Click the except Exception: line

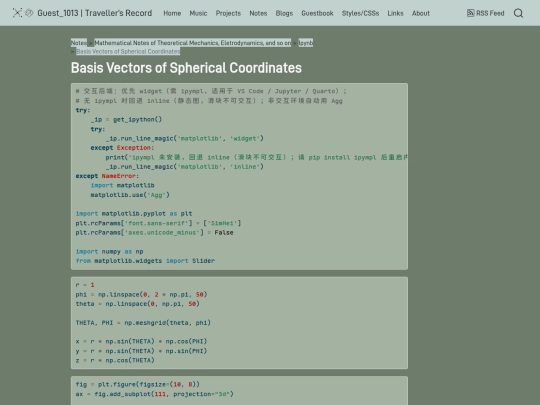pyautogui.click(x=122, y=148)
